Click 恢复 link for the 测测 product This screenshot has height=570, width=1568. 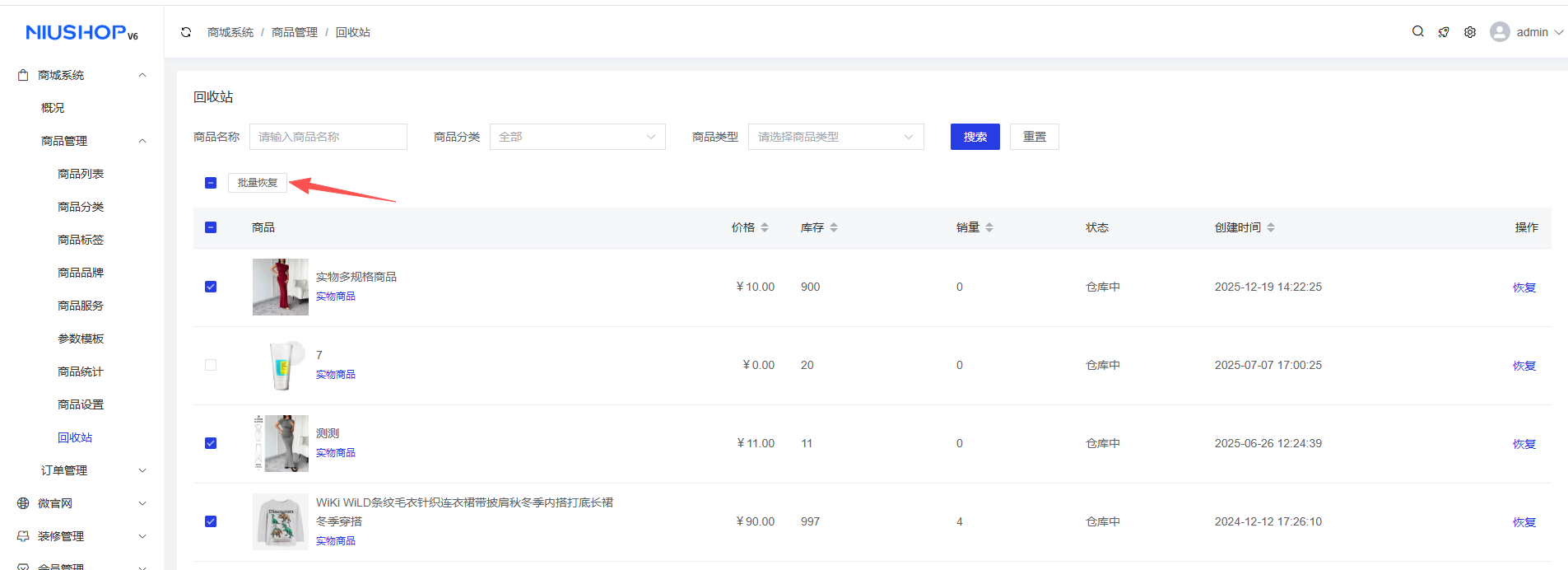tap(1524, 444)
